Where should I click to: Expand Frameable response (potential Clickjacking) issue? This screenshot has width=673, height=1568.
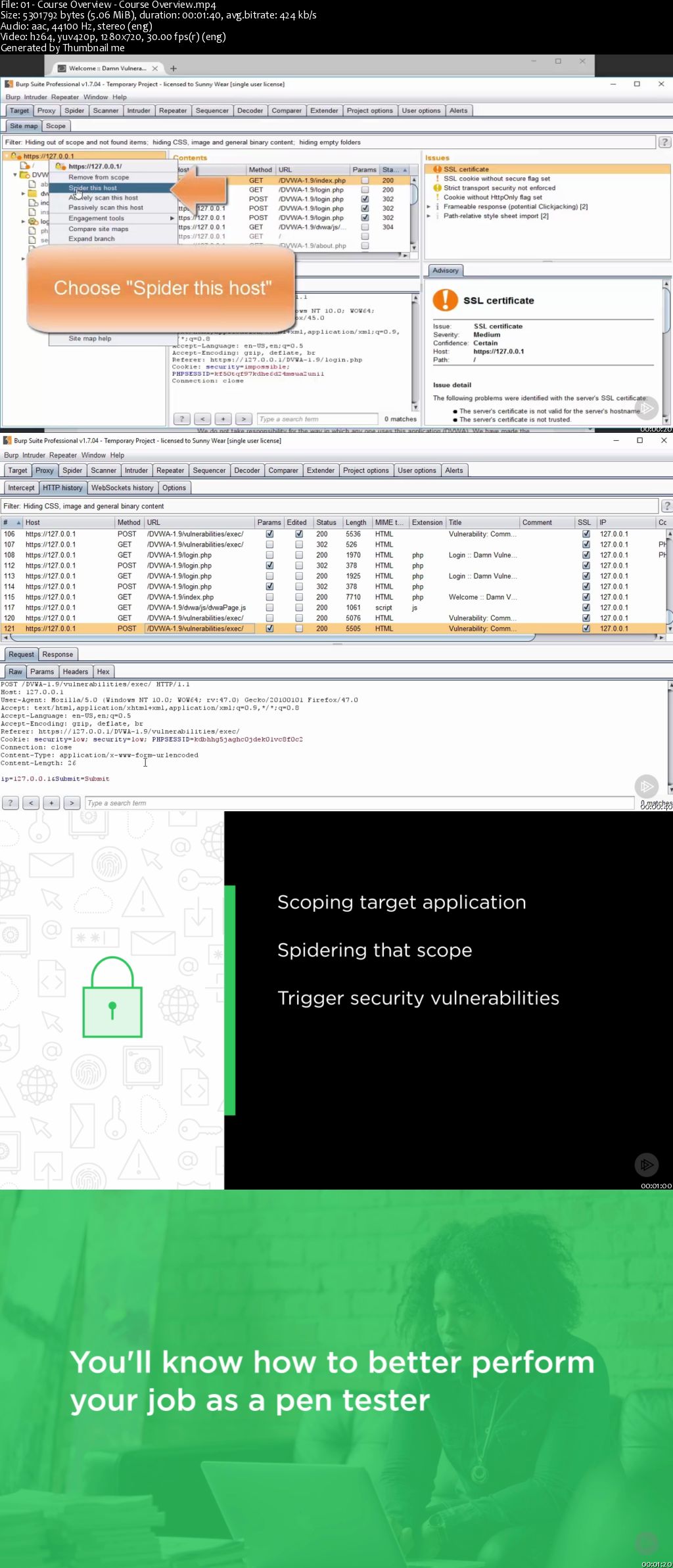pos(429,207)
